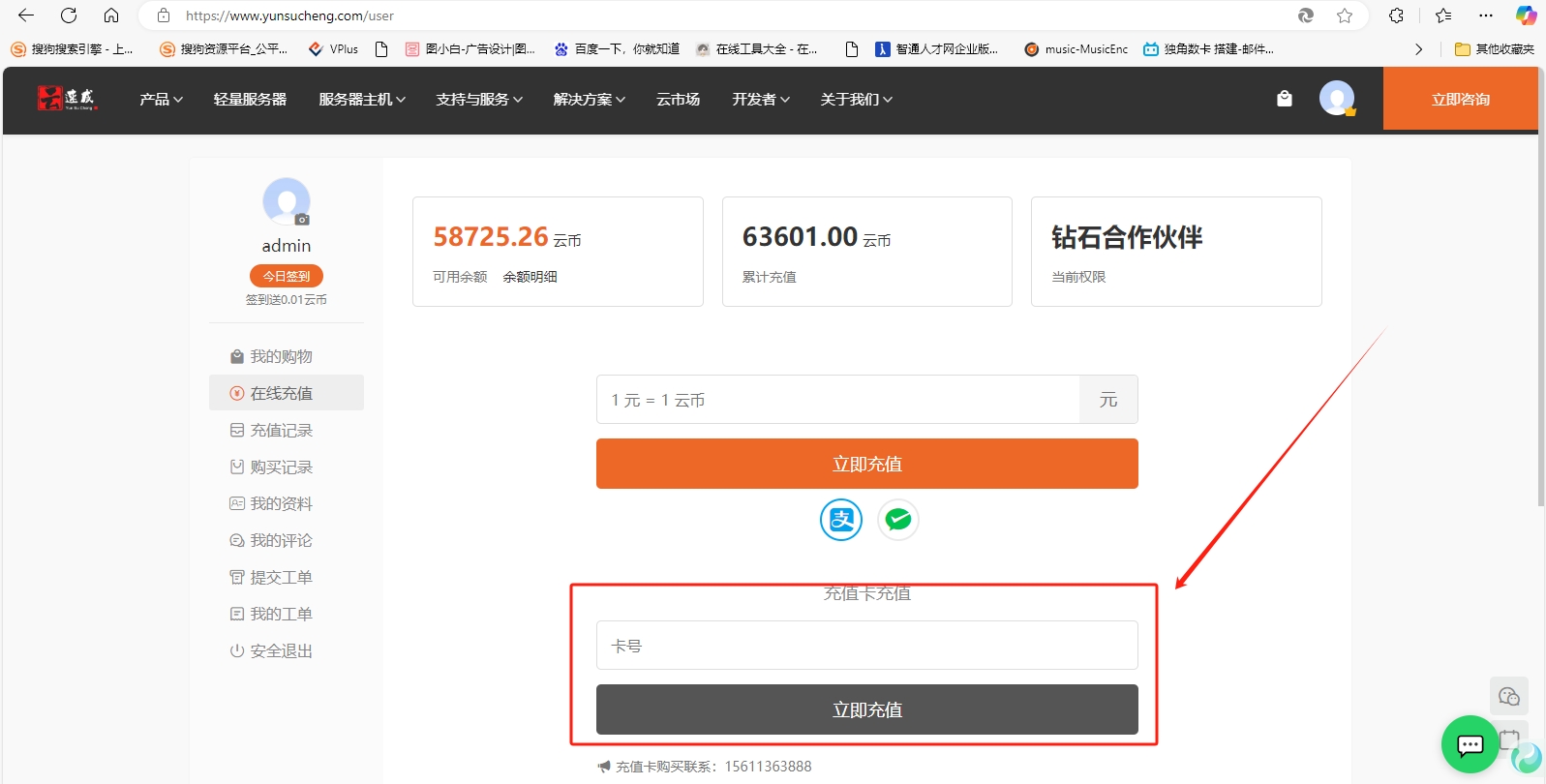The width and height of the screenshot is (1546, 784).
Task: Open green live chat bubble
Action: click(x=1470, y=743)
